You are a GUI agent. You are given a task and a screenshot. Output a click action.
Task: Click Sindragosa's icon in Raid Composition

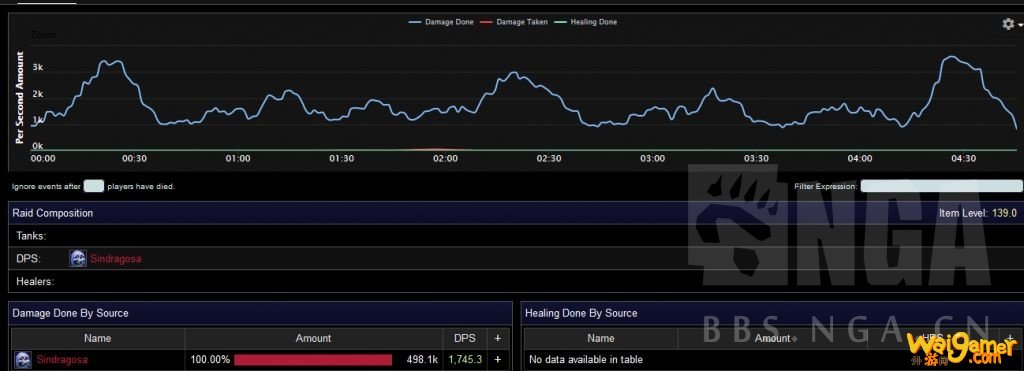(78, 259)
